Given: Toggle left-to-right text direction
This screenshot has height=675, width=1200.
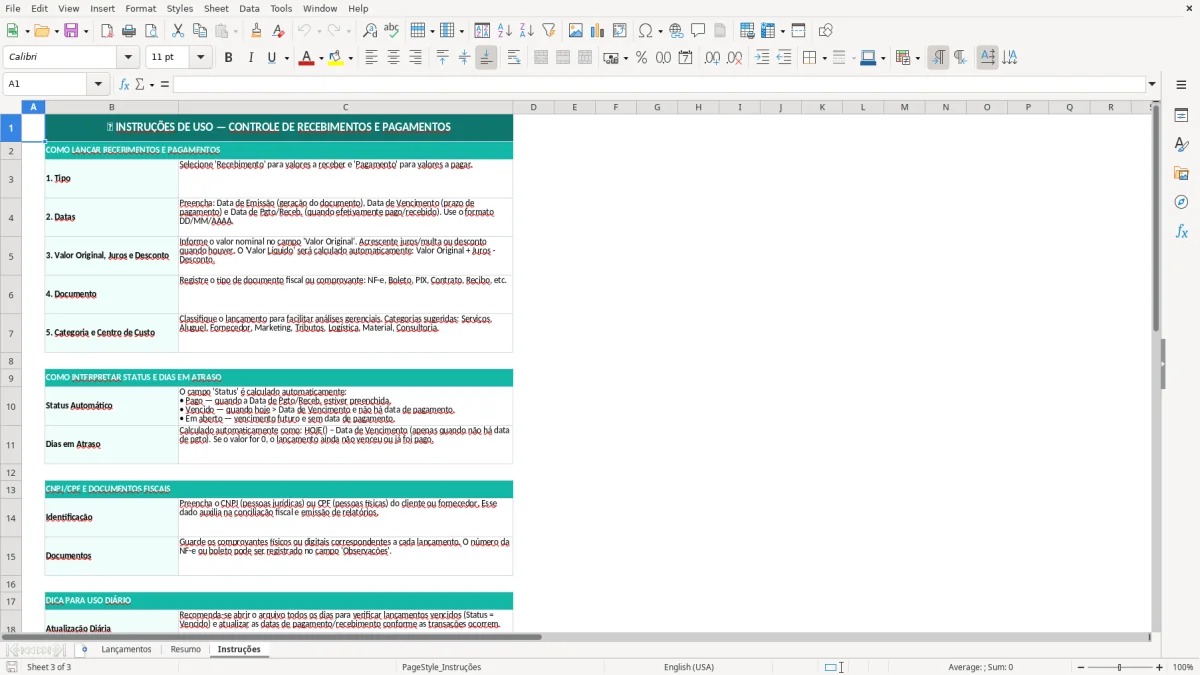Looking at the screenshot, I should [x=938, y=58].
